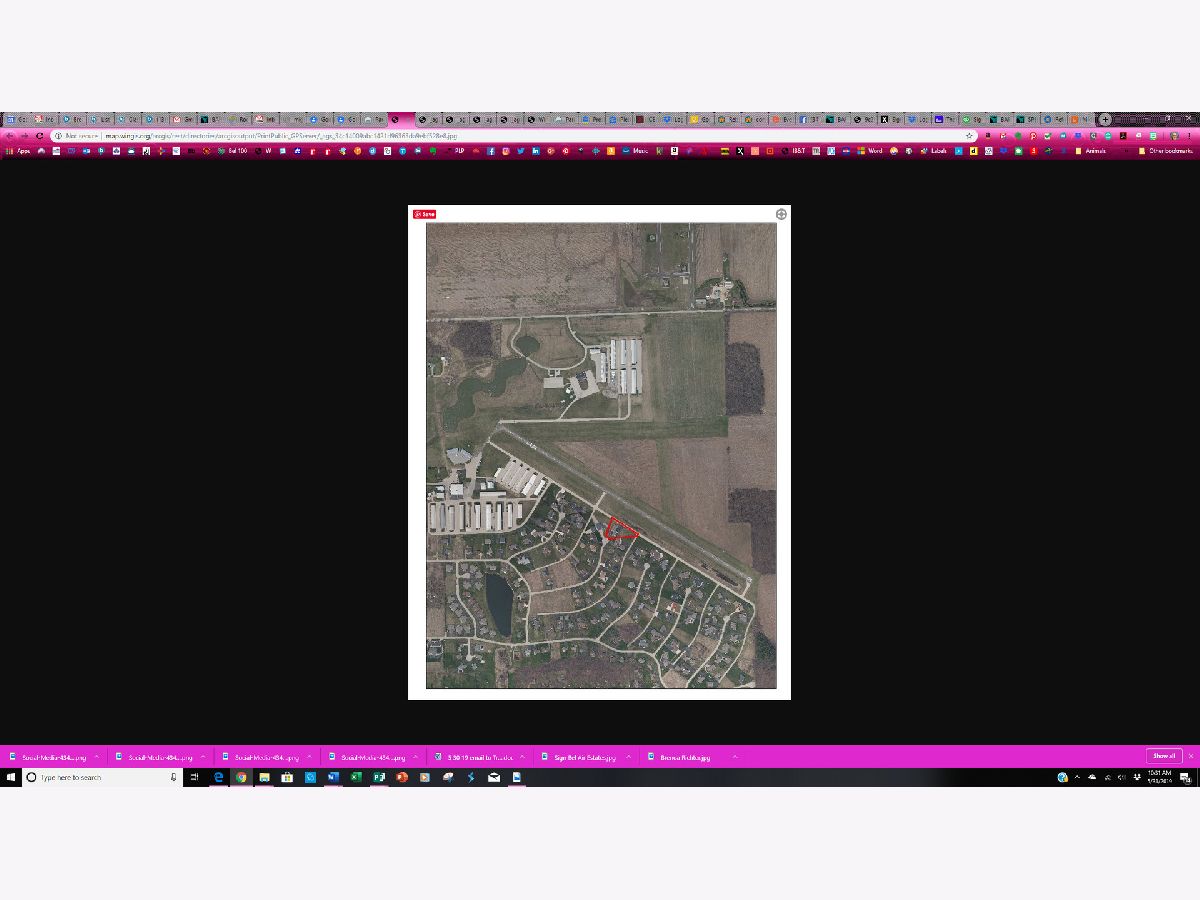
Task: Open the Task View icon in the taskbar
Action: tap(195, 777)
